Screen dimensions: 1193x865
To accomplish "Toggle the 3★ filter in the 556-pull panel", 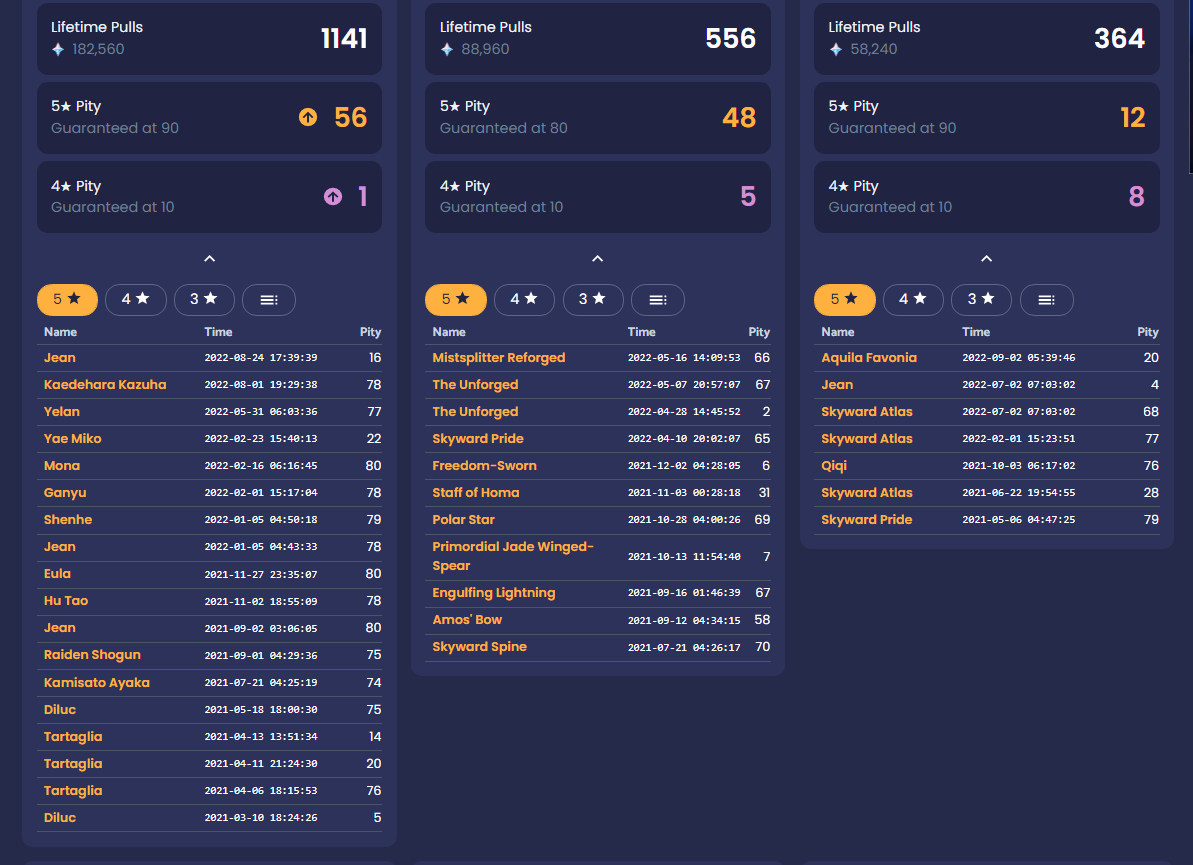I will point(593,300).
